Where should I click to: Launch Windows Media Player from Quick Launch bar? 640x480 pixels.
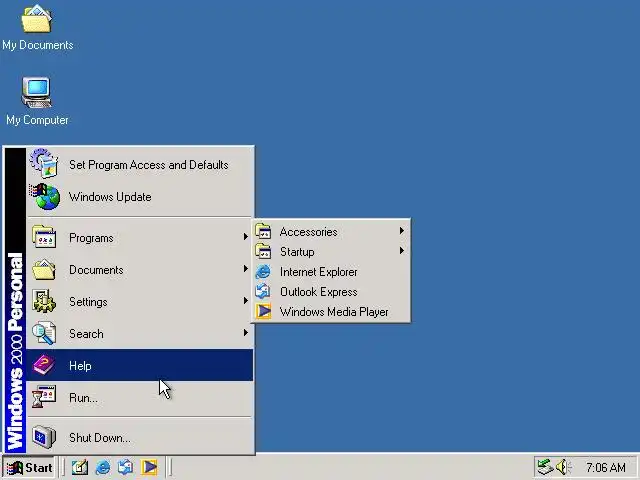[x=149, y=467]
